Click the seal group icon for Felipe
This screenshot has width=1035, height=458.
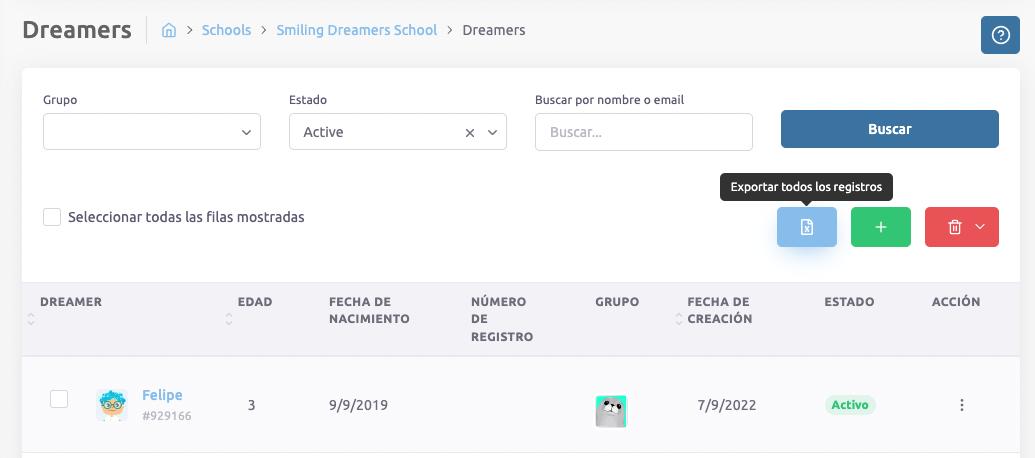(x=611, y=411)
